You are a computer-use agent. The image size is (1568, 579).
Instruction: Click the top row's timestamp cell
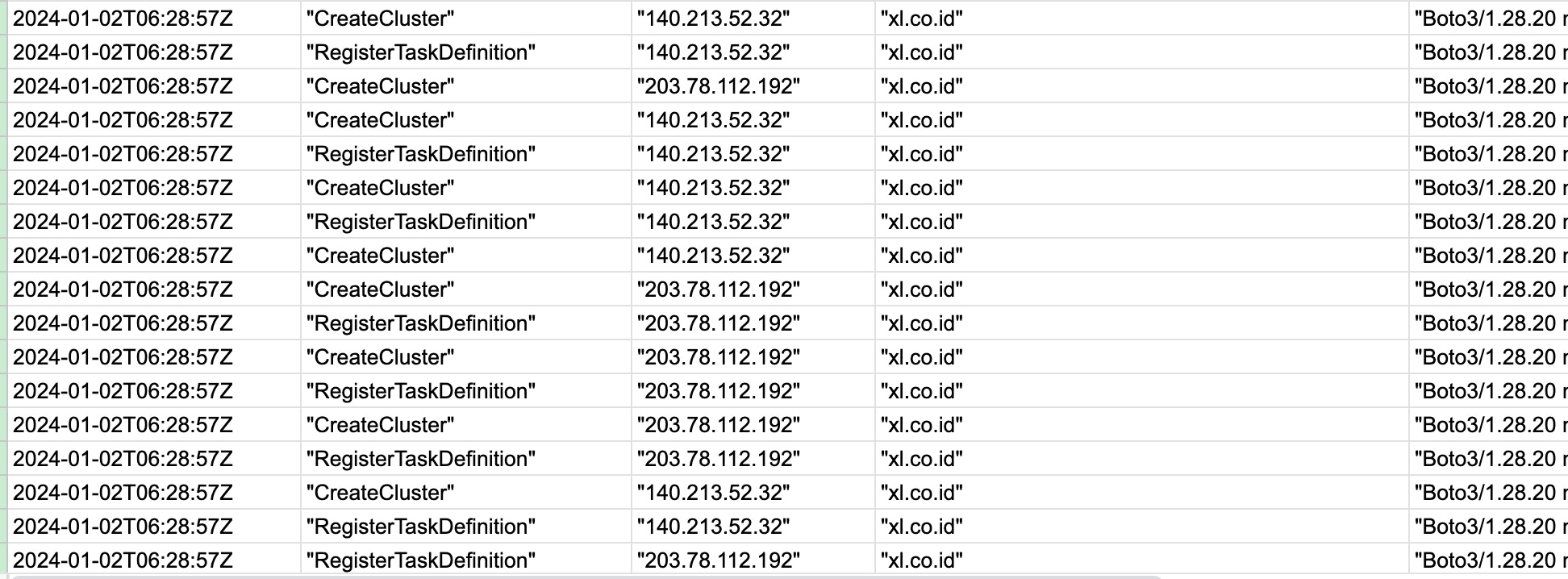coord(123,19)
